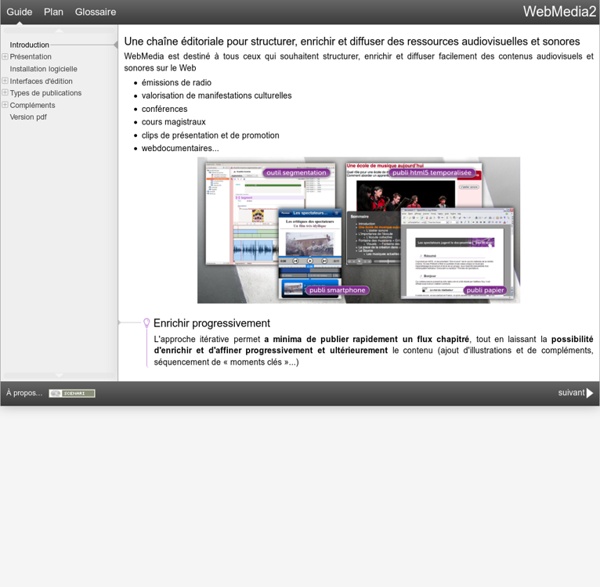Open the À propos... link

[24, 393]
